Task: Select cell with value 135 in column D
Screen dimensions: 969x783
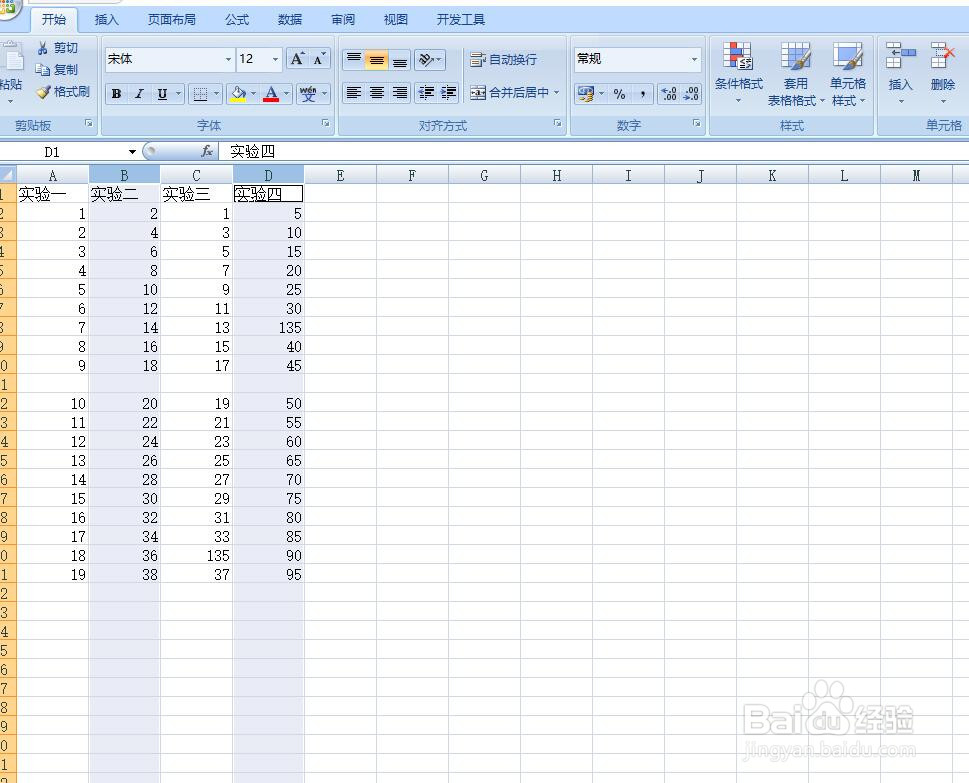Action: click(269, 328)
